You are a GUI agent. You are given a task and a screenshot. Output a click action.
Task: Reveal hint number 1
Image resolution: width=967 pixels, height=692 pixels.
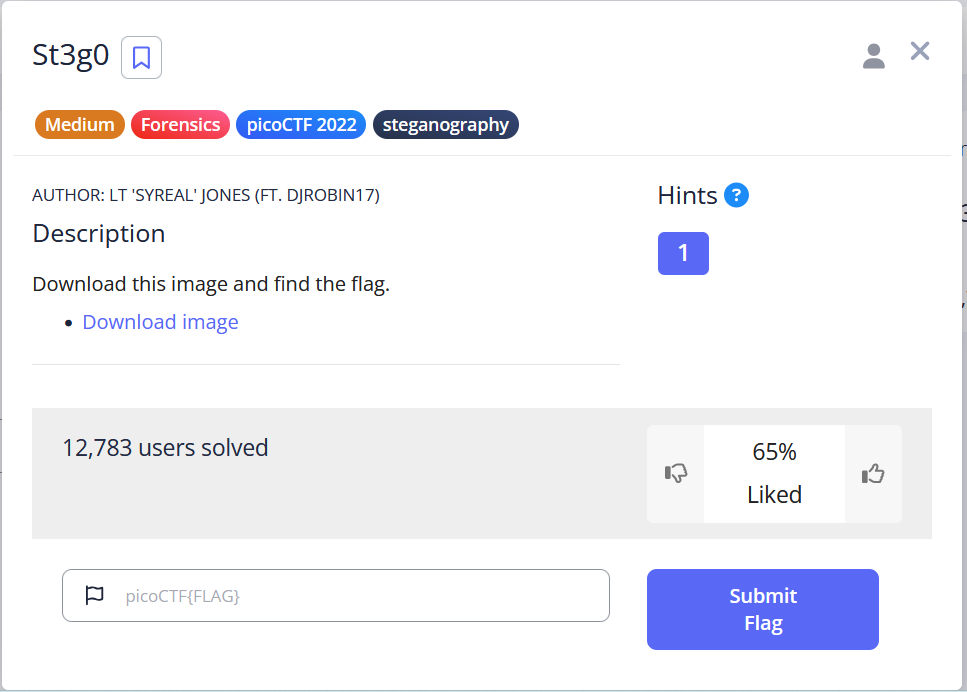[683, 253]
